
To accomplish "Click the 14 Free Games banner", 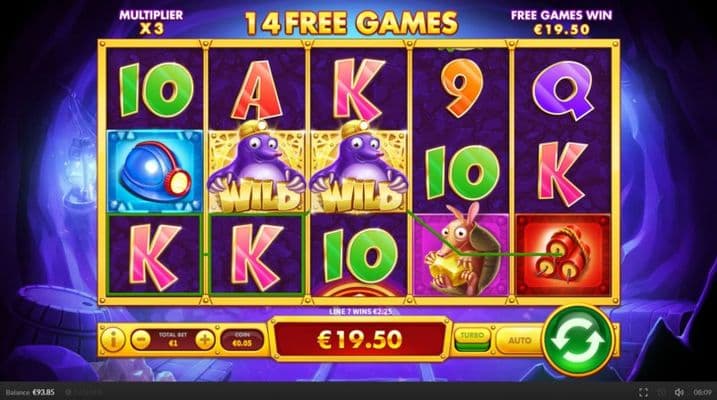I will tap(351, 23).
